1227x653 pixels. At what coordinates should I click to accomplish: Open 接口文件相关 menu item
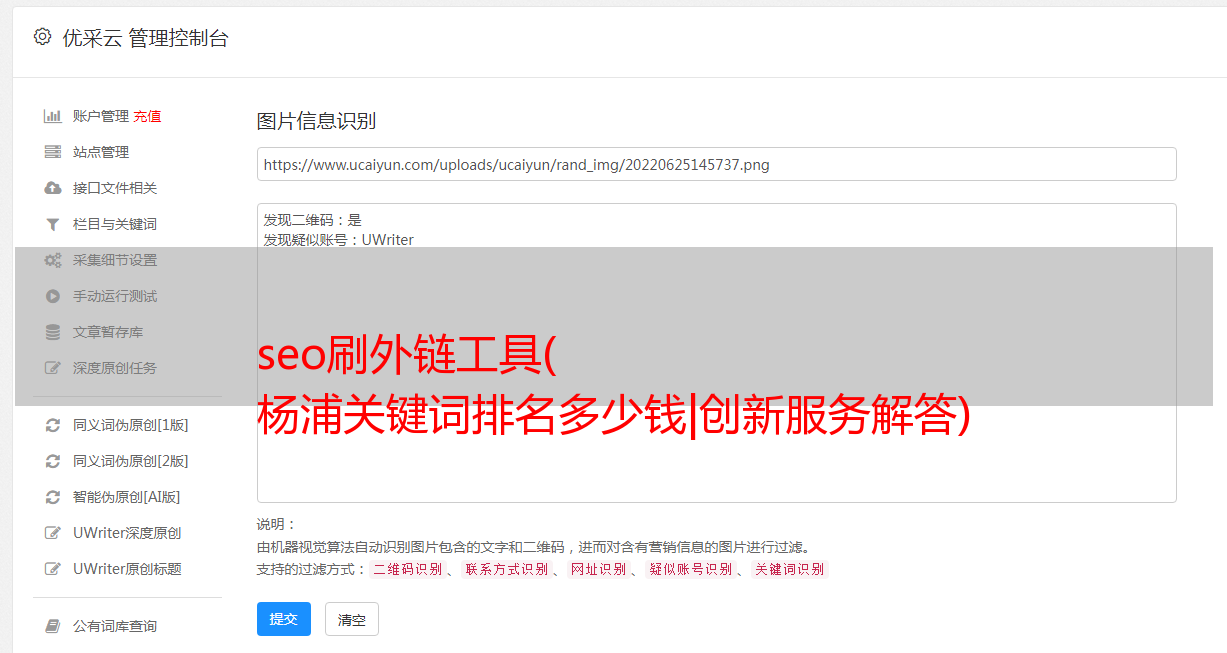[x=115, y=188]
